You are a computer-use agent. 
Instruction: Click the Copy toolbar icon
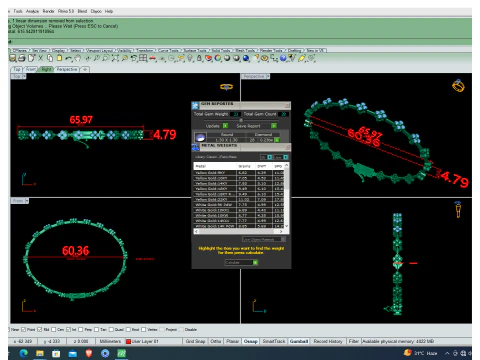click(50, 58)
